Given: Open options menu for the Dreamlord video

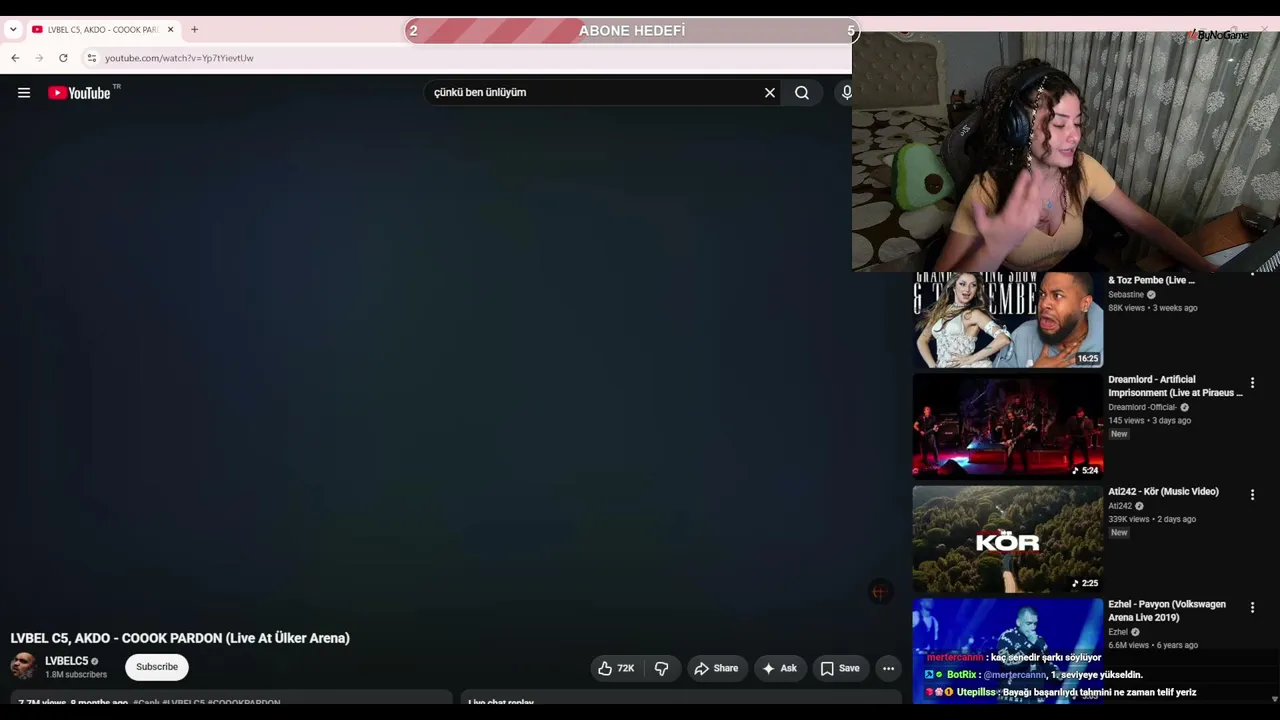Looking at the screenshot, I should [1252, 383].
